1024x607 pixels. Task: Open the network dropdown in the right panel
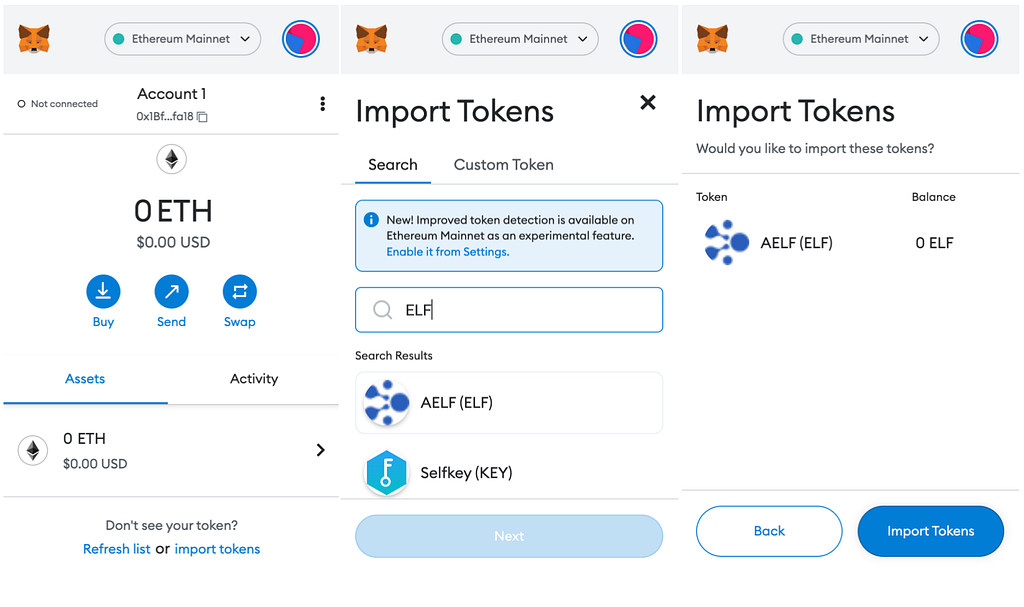tap(861, 39)
